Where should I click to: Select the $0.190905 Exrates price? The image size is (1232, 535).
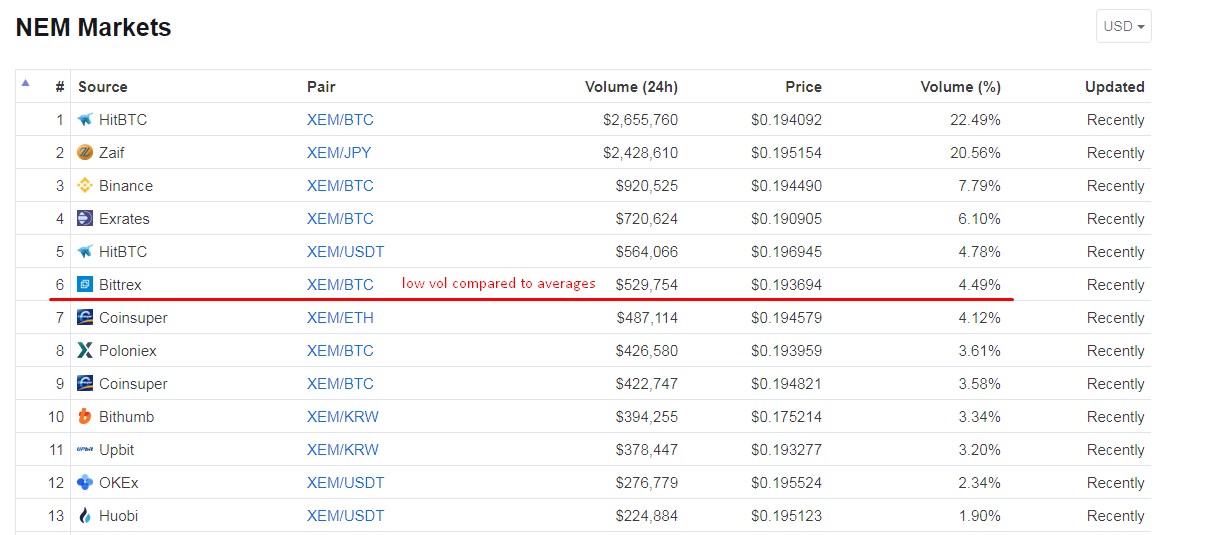[x=786, y=219]
